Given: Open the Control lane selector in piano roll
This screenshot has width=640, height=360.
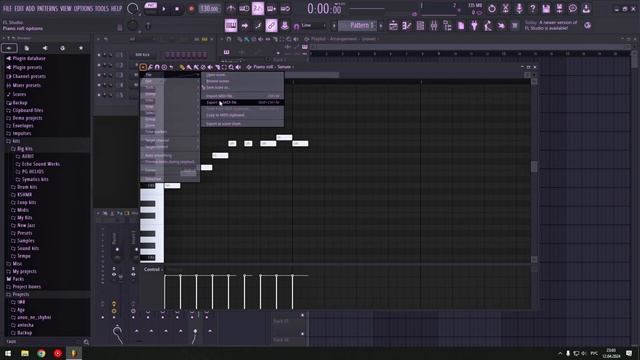Looking at the screenshot, I should point(152,269).
